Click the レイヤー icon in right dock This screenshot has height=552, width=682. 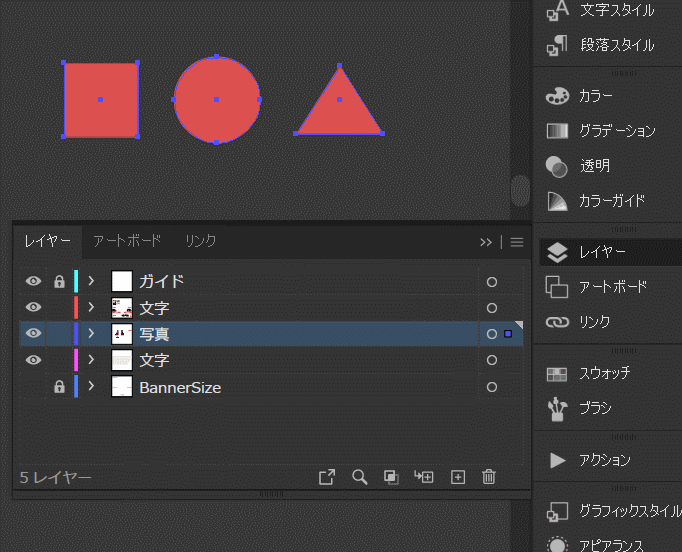tap(557, 252)
